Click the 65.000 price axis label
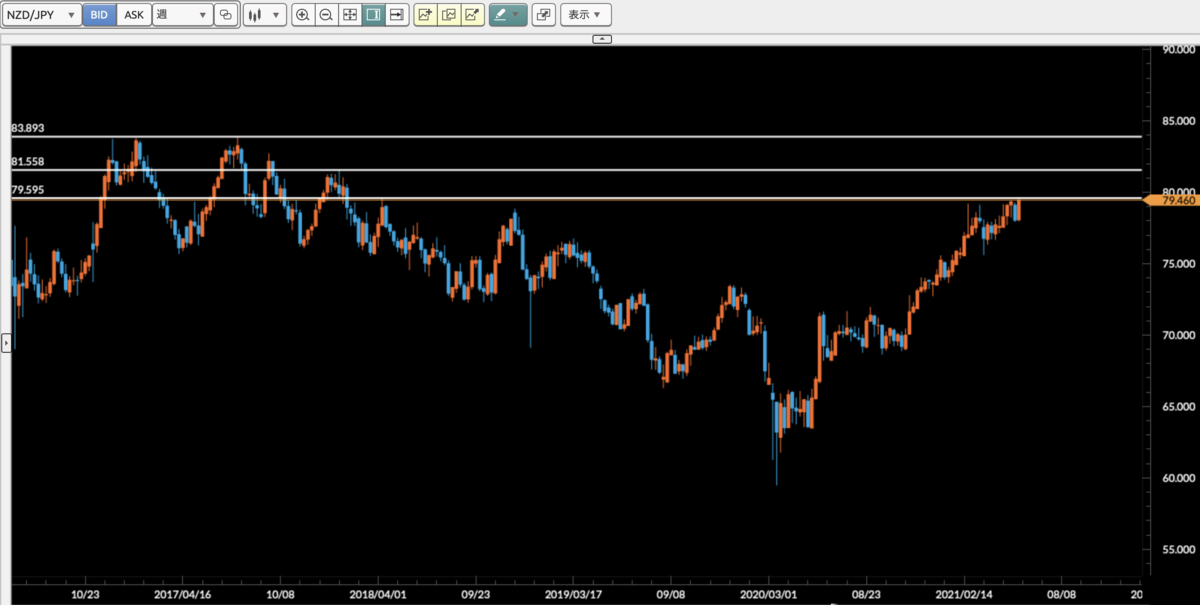Screen dimensions: 1200x605 pos(1179,407)
